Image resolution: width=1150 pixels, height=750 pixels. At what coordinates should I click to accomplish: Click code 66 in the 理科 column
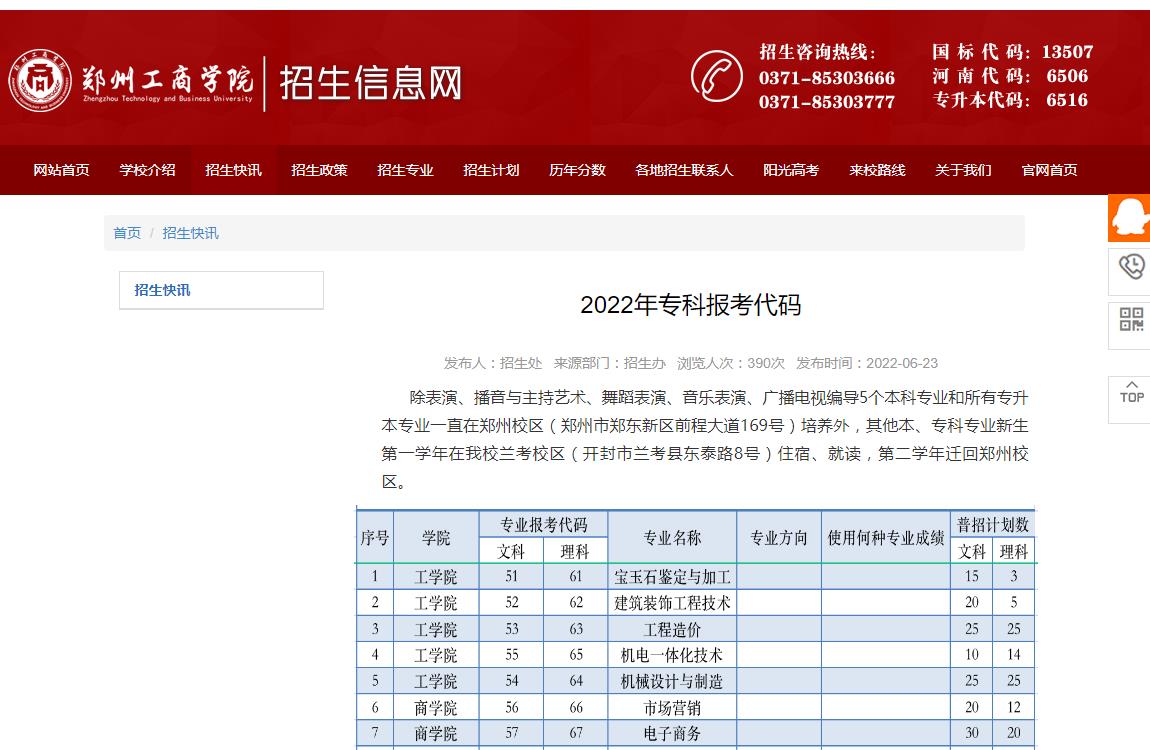[576, 707]
